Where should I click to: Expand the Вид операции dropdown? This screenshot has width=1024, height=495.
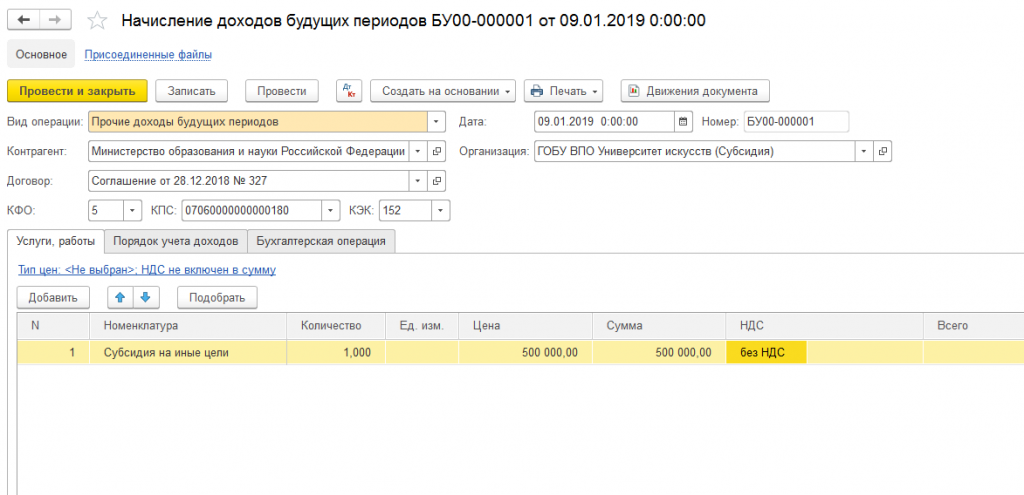436,122
